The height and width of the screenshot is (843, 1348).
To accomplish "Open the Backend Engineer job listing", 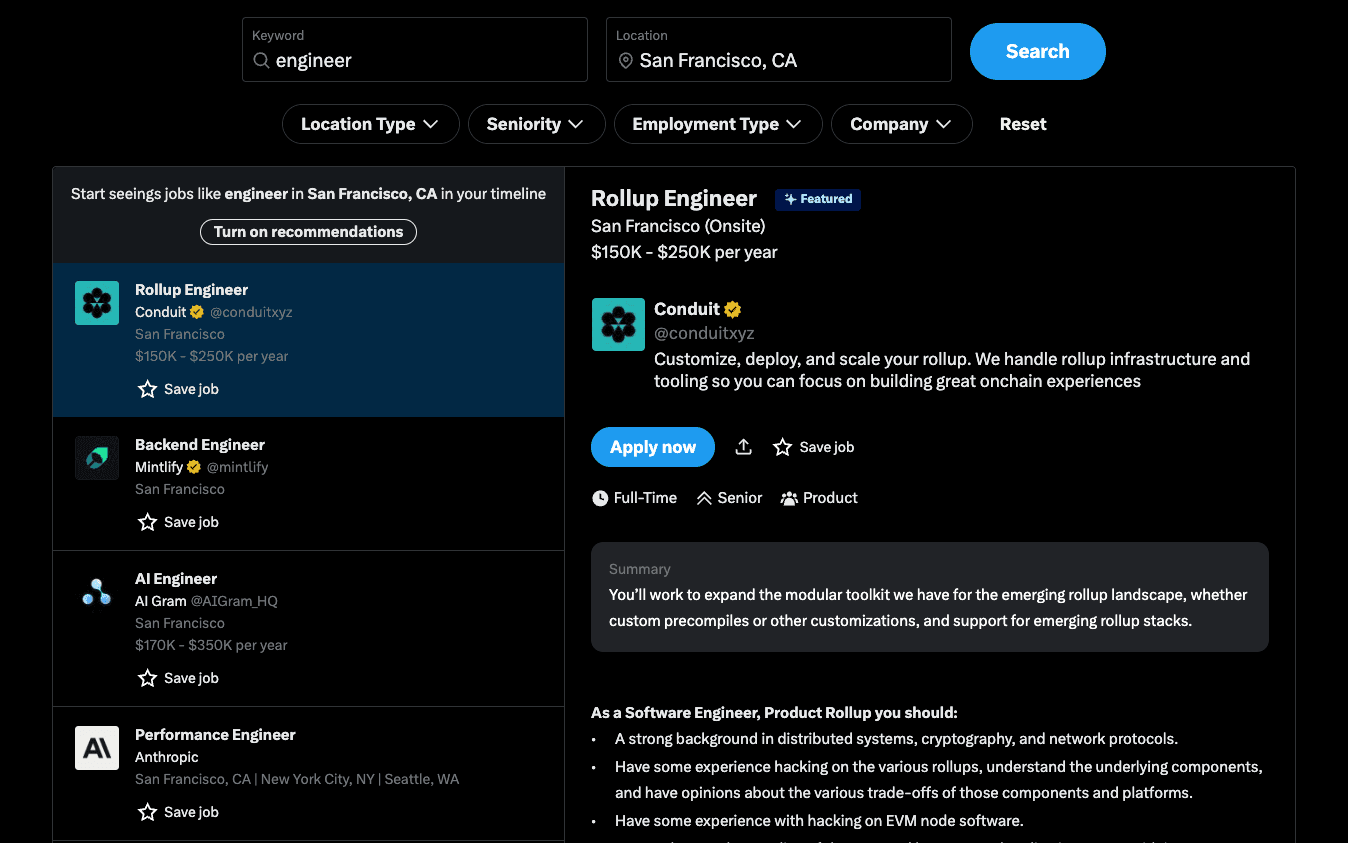I will point(200,445).
